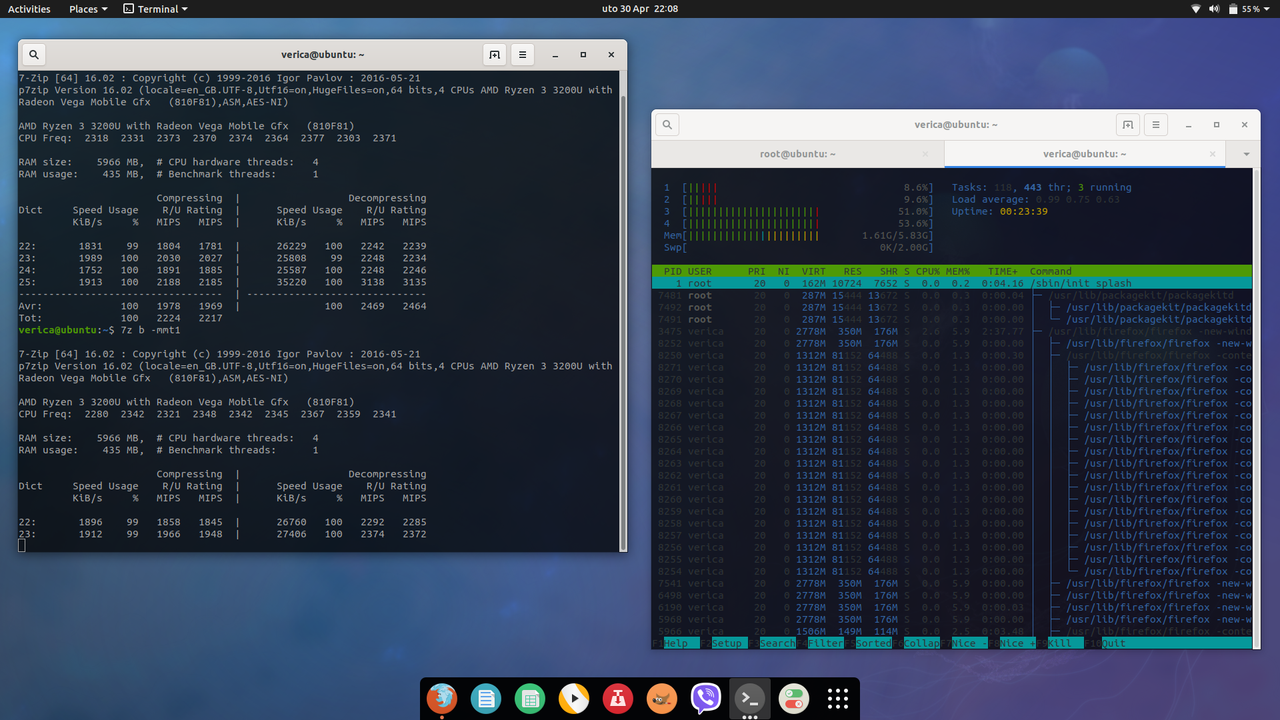Click Kill in the htop function bar
This screenshot has width=1280, height=720.
(x=1062, y=643)
